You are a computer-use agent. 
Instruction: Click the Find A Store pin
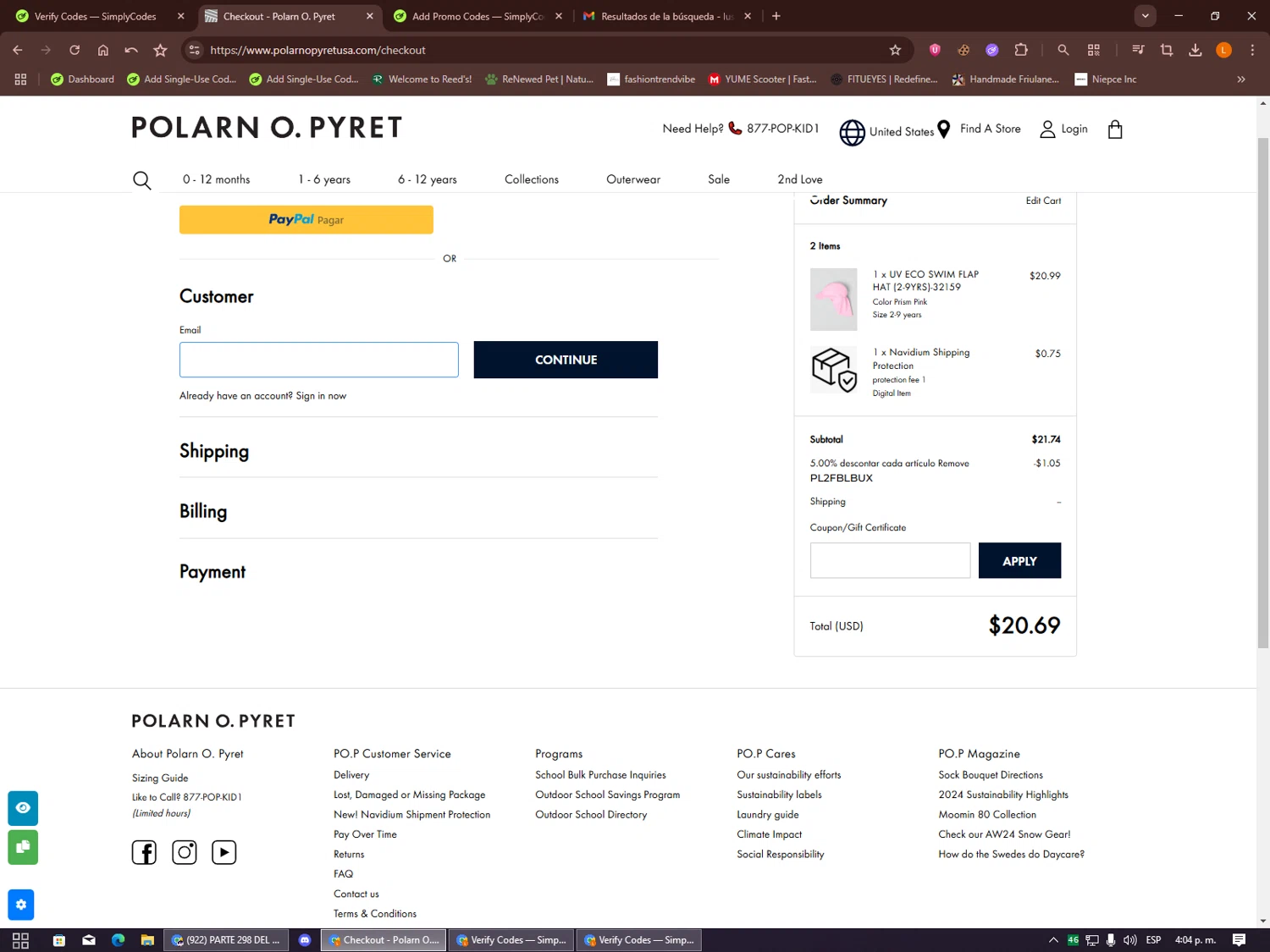coord(943,129)
